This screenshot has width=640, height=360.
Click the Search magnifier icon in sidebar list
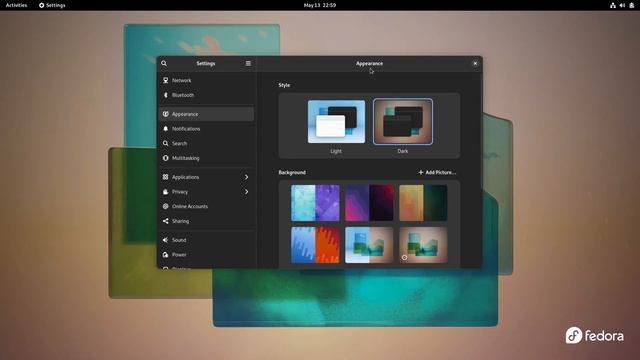[x=166, y=143]
